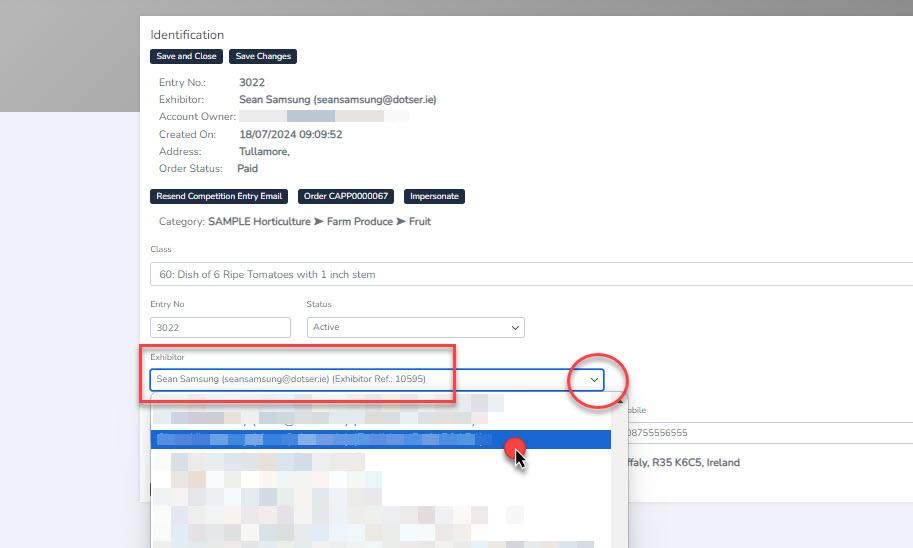Image resolution: width=913 pixels, height=548 pixels.
Task: Click the Identification section heading
Action: coord(187,35)
